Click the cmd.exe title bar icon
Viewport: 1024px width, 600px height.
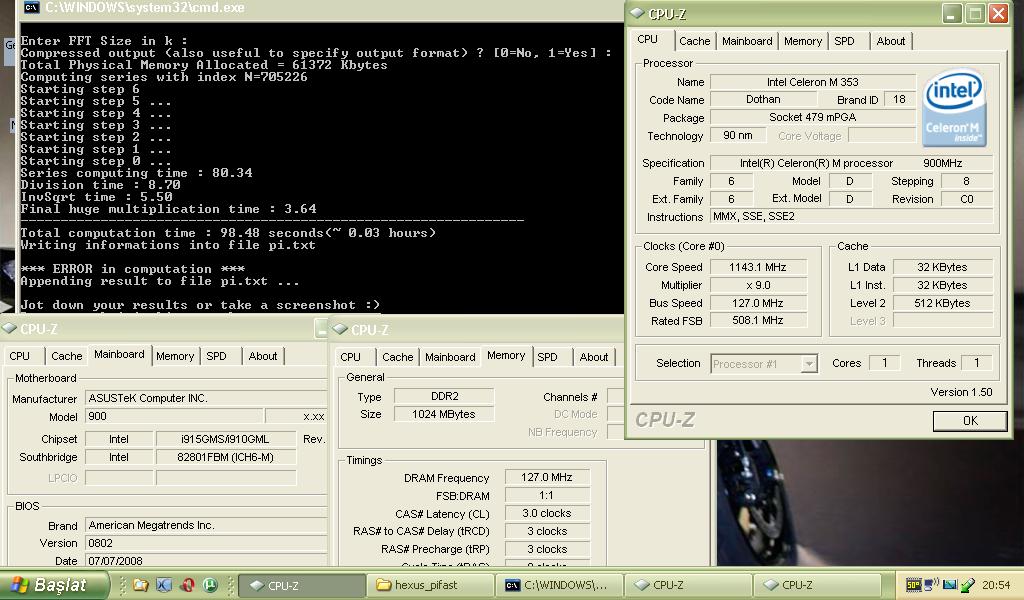click(31, 8)
